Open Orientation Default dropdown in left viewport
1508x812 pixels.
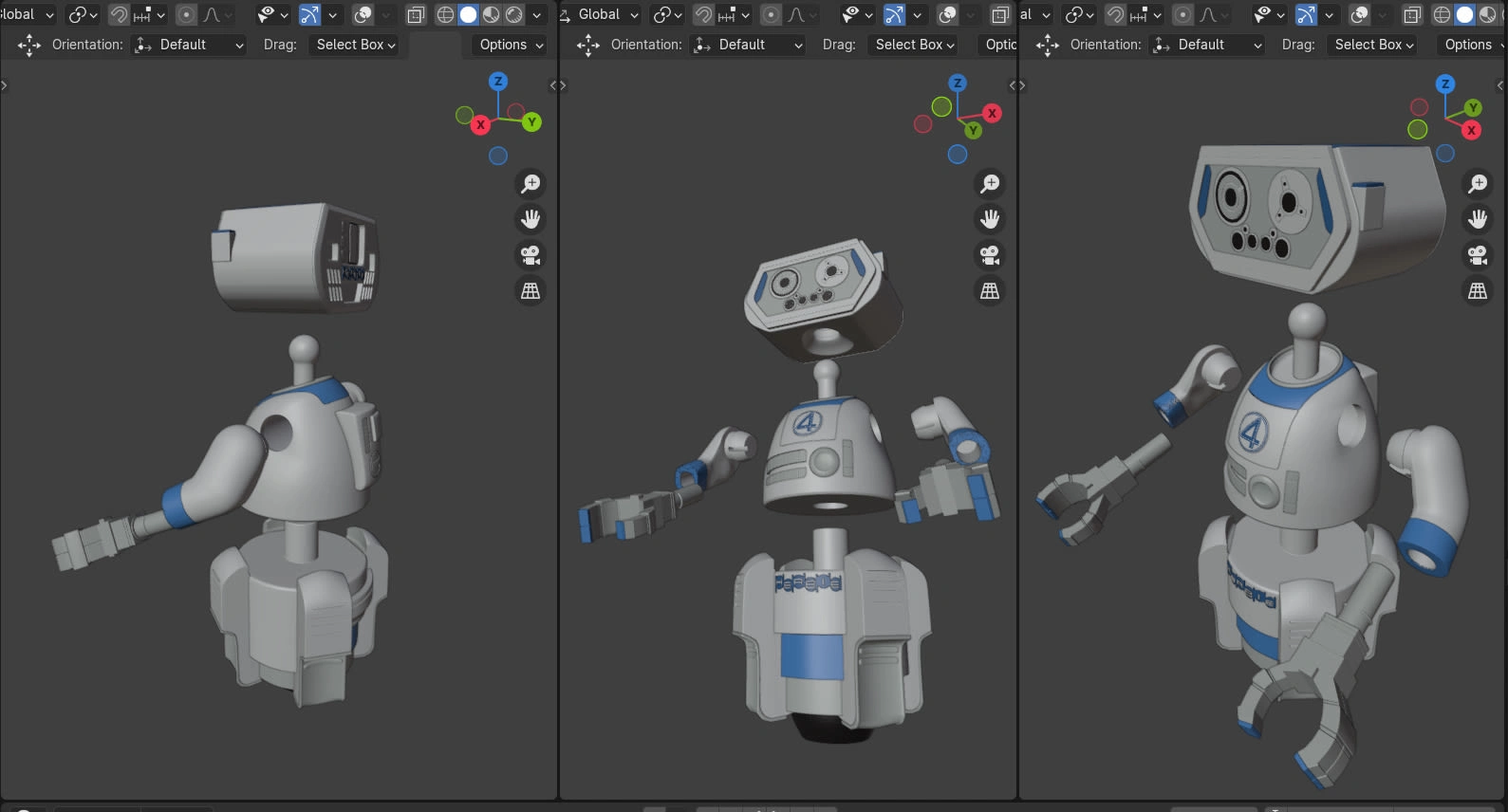pos(190,45)
